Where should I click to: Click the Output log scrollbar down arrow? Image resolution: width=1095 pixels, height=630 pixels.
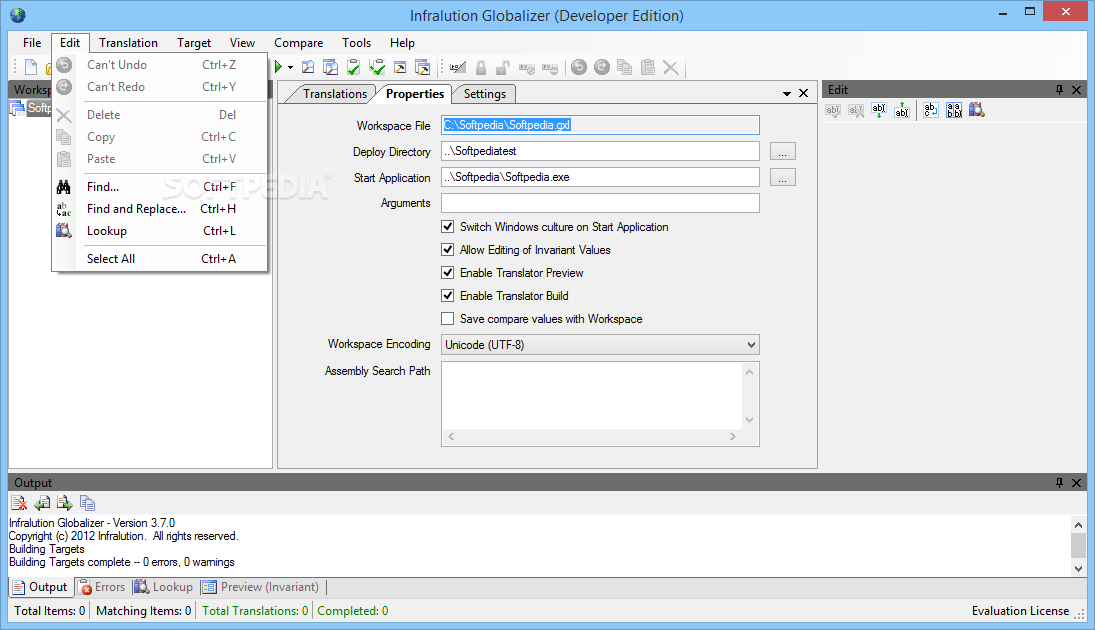[1078, 569]
